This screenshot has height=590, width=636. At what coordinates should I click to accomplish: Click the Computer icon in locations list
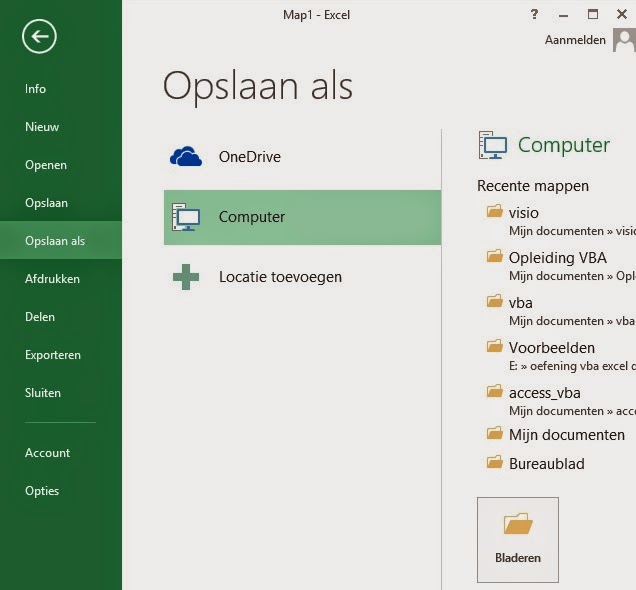point(186,217)
